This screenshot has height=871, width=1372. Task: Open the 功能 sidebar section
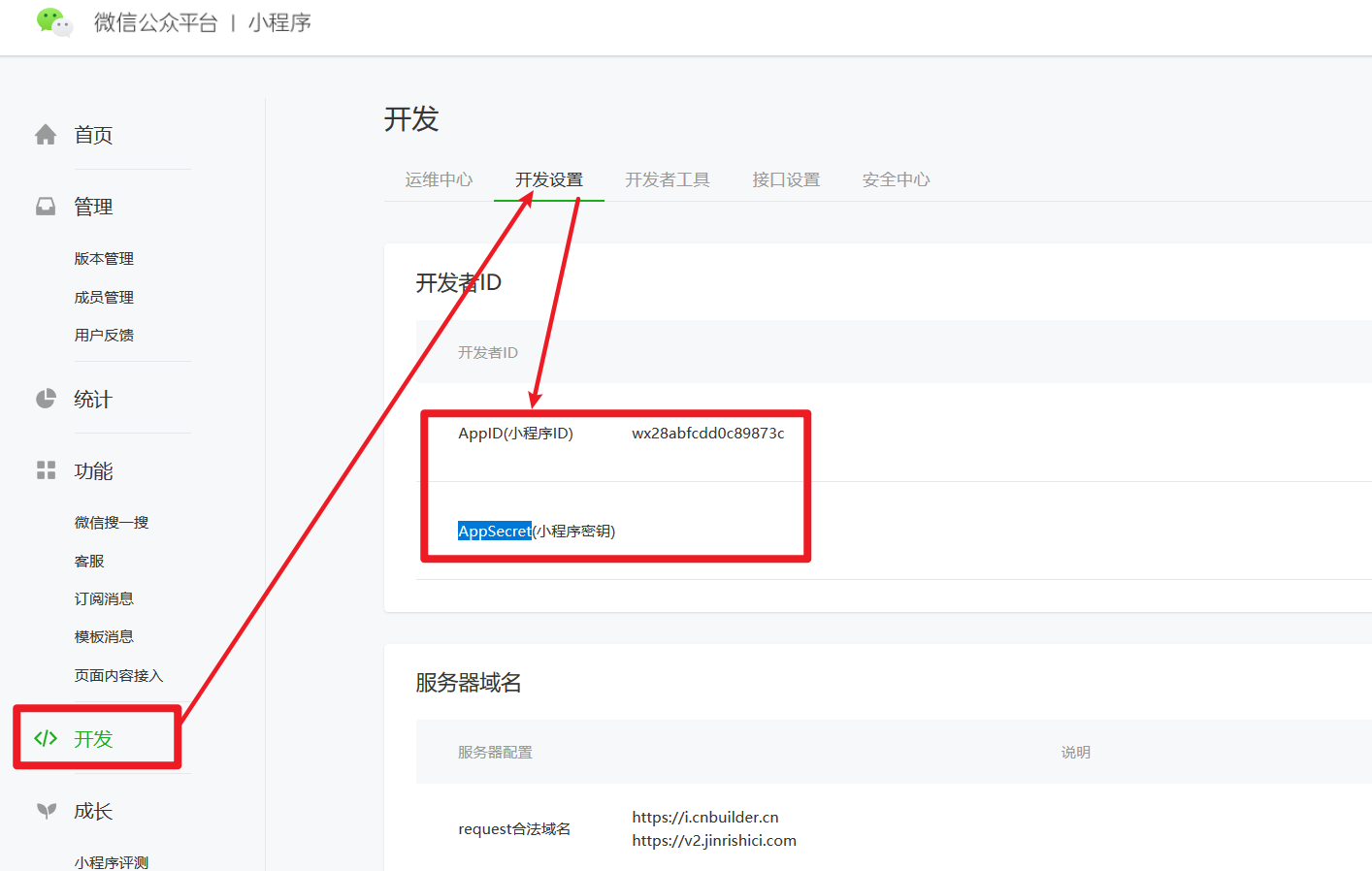93,470
